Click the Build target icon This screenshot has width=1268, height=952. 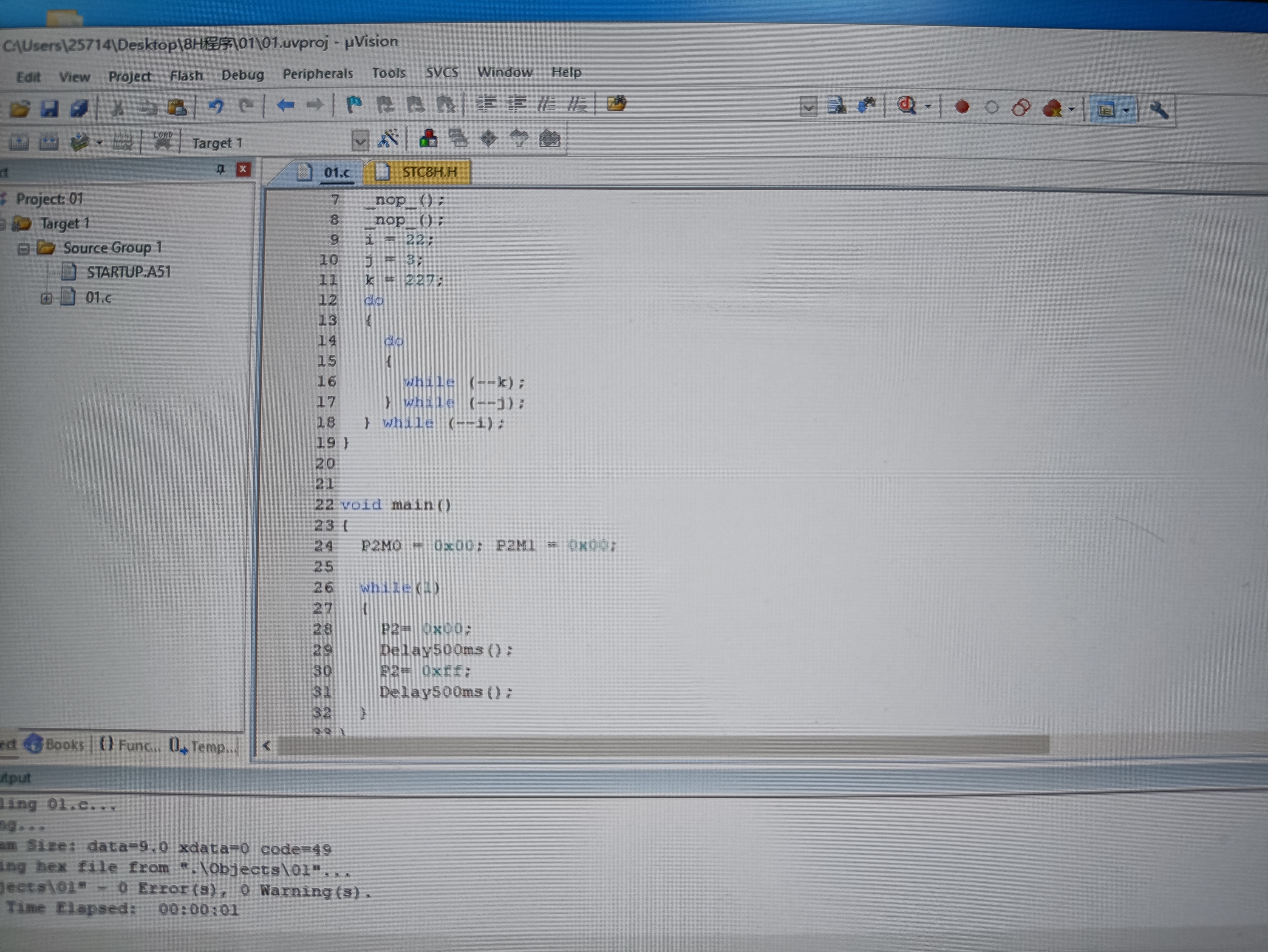pyautogui.click(x=48, y=141)
